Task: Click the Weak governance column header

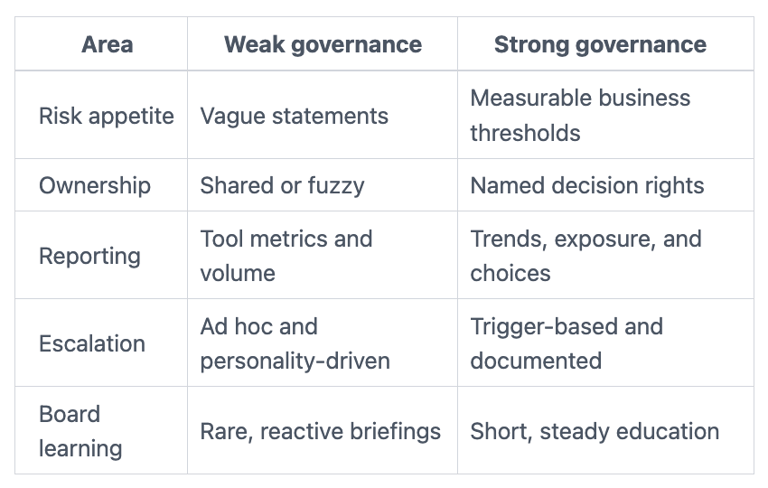Action: [x=323, y=45]
